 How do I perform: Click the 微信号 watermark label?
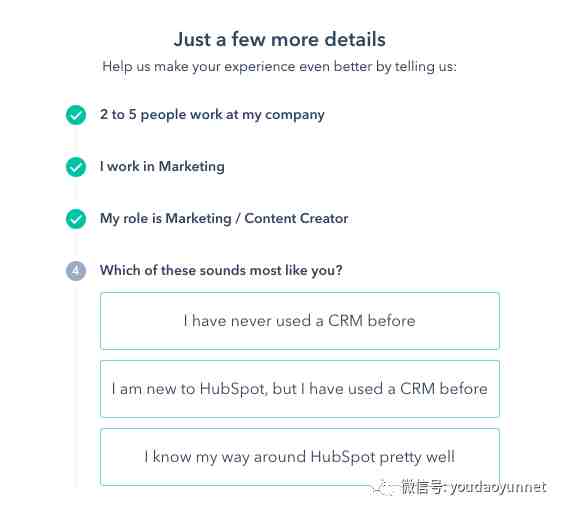click(x=422, y=487)
